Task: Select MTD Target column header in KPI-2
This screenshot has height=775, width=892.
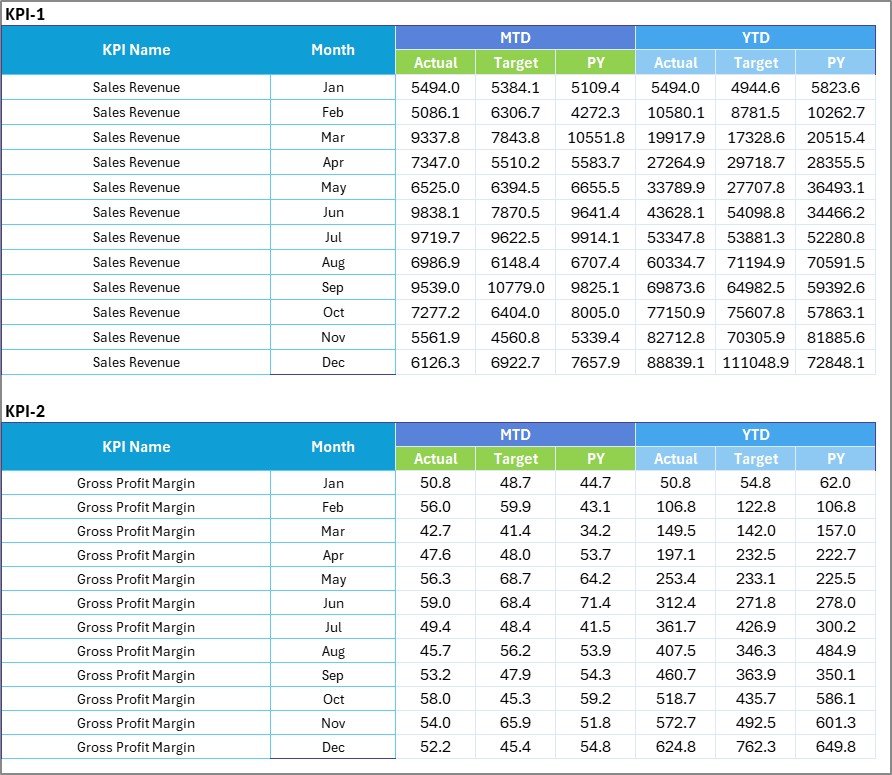Action: 515,459
